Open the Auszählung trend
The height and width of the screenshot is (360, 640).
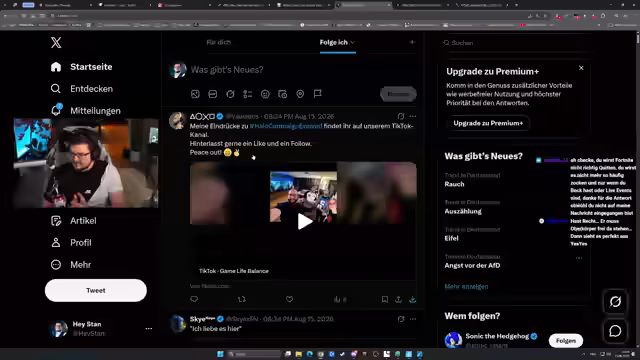pos(463,211)
